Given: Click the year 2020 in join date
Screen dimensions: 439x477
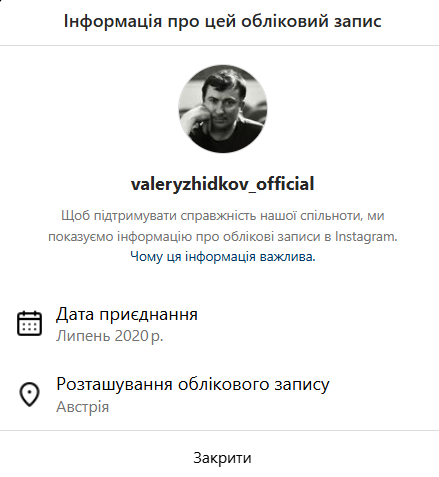Looking at the screenshot, I should [131, 336].
